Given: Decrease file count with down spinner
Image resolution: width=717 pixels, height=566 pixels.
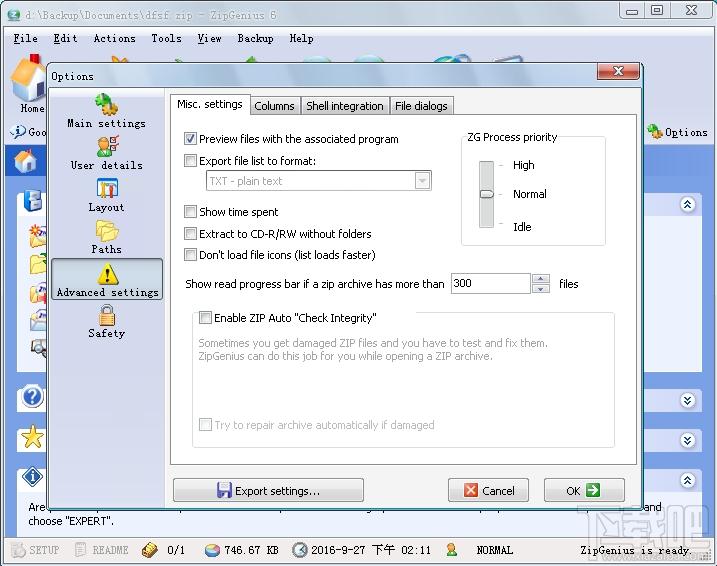Looking at the screenshot, I should pyautogui.click(x=541, y=288).
